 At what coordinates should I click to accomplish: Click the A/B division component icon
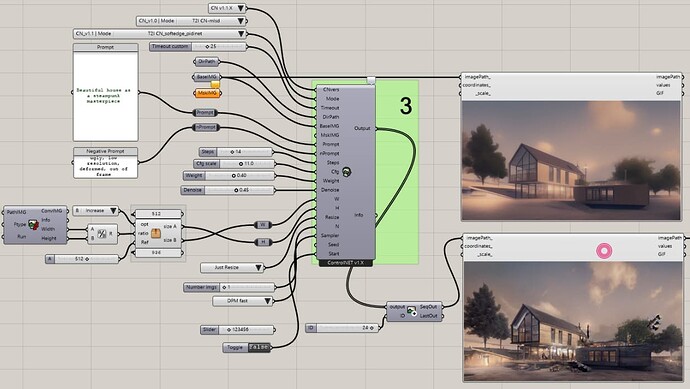[x=102, y=234]
